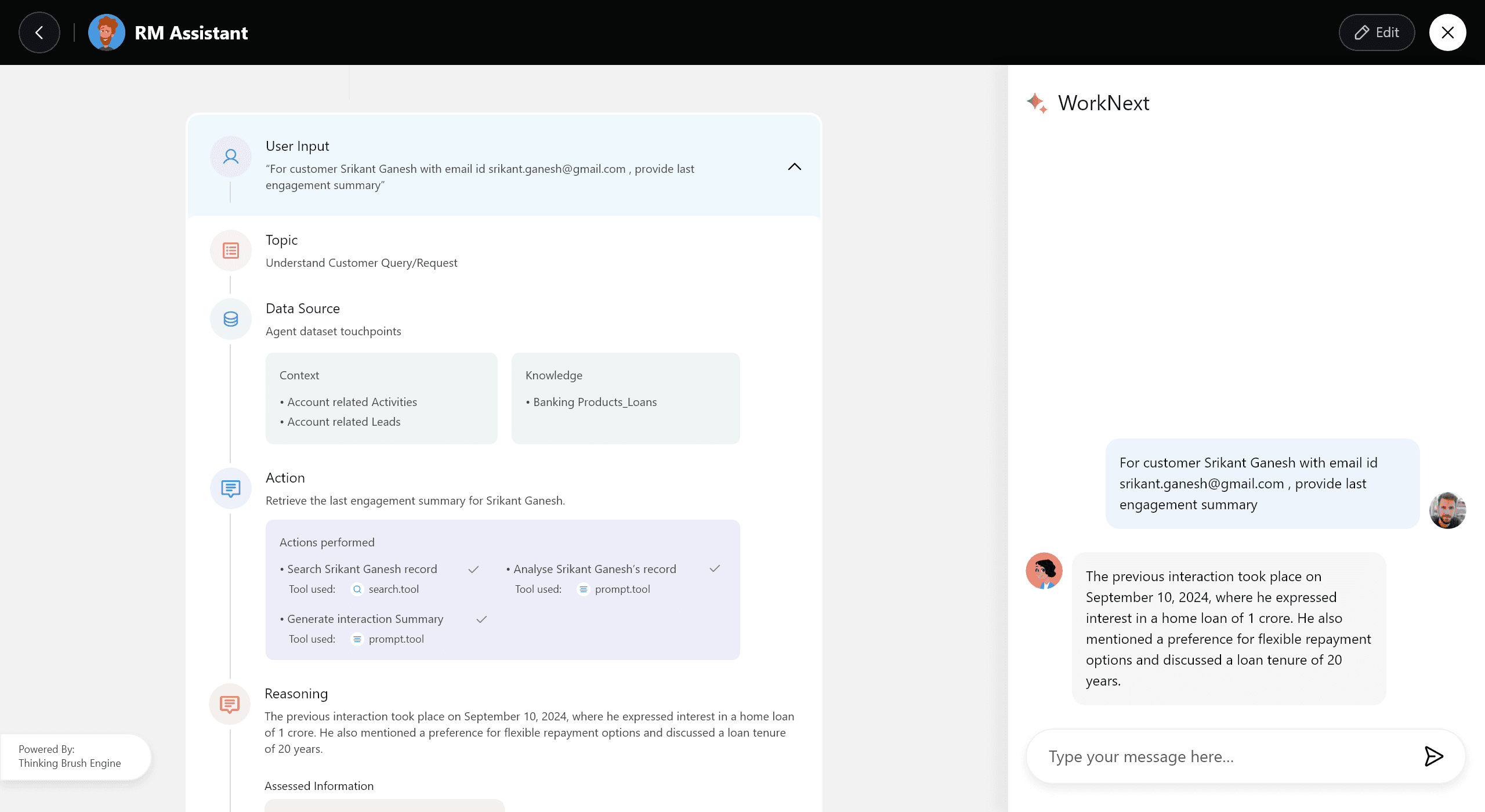Collapse the User Input section chevron

(x=794, y=167)
